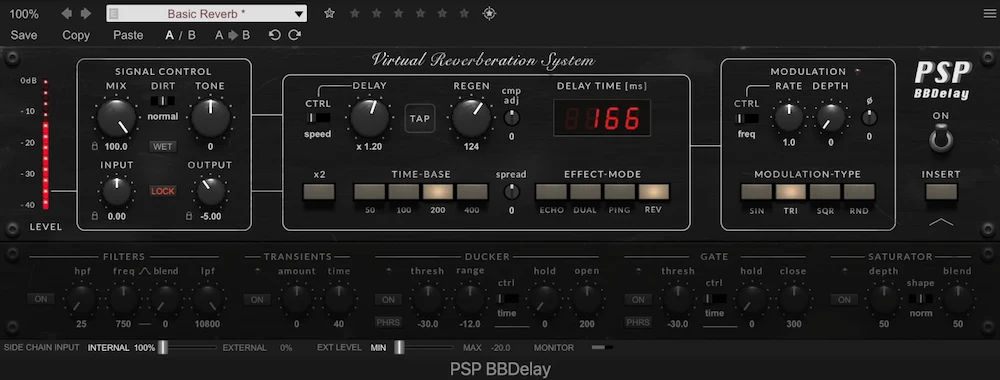Go to the next preset arrow
Screen dimensions: 1000x380
point(86,13)
